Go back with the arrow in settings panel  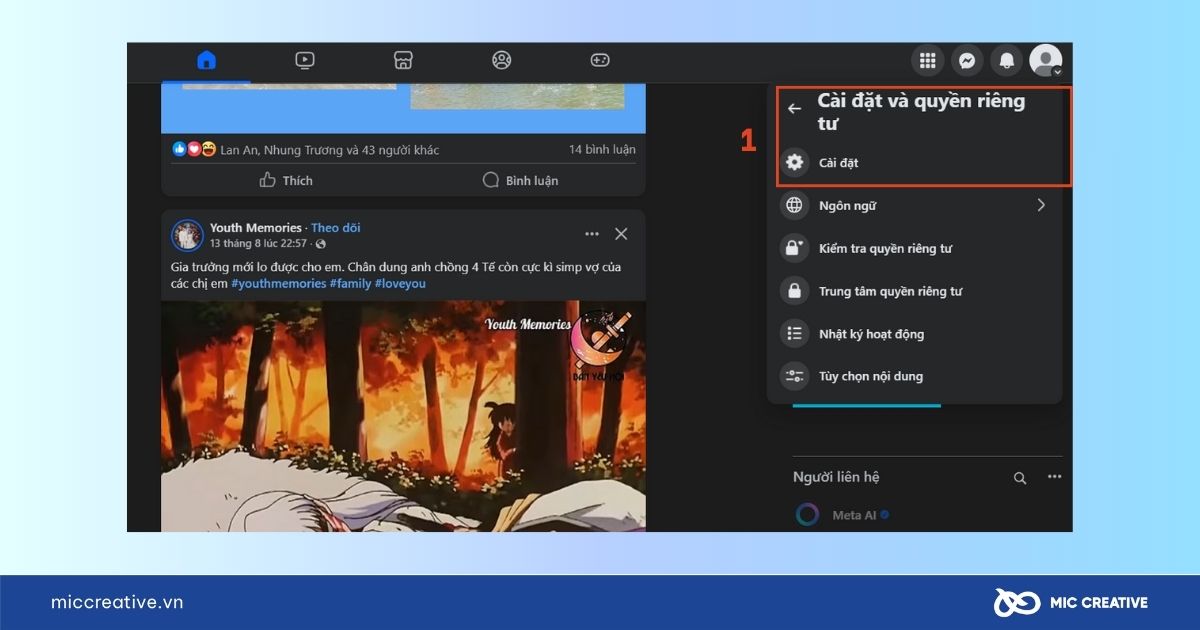coord(794,109)
